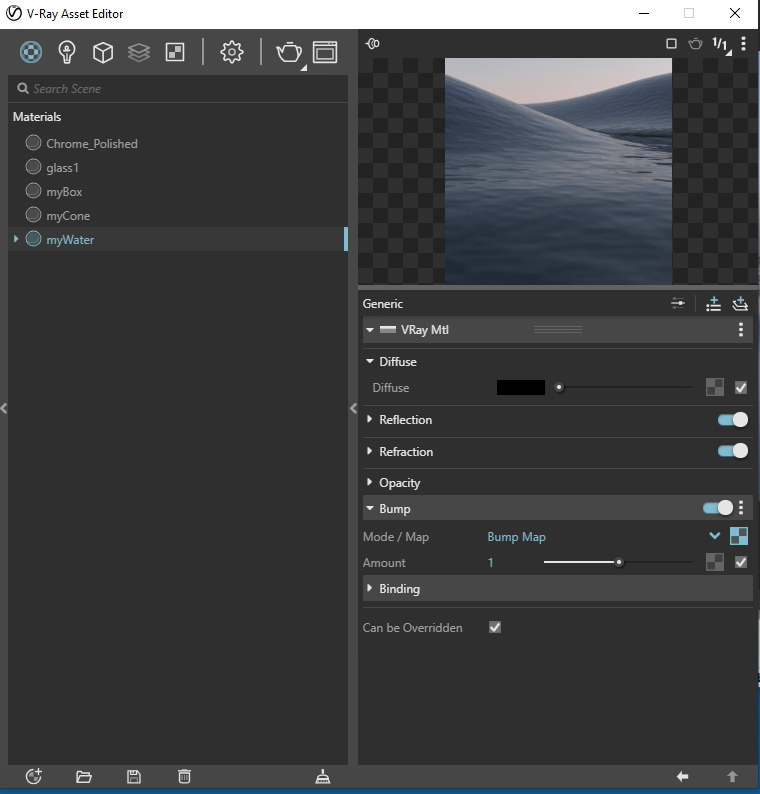Open the Textures checker icon
The image size is (760, 794).
coord(175,52)
